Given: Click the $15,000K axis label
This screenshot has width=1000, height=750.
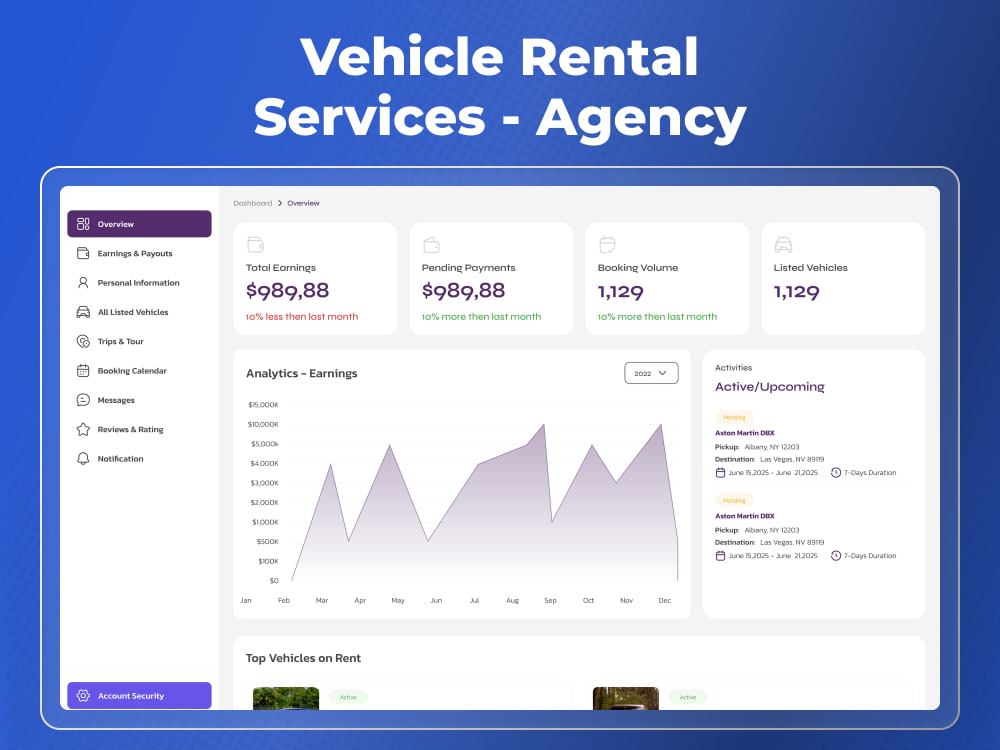Looking at the screenshot, I should (x=263, y=405).
